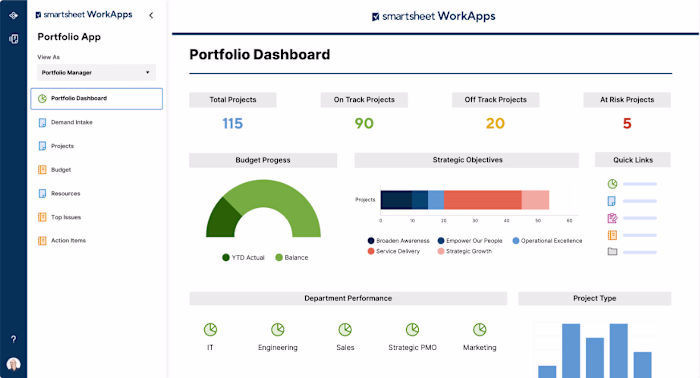Click the Project Type widget title
Screen dimensions: 700x378
(595, 298)
